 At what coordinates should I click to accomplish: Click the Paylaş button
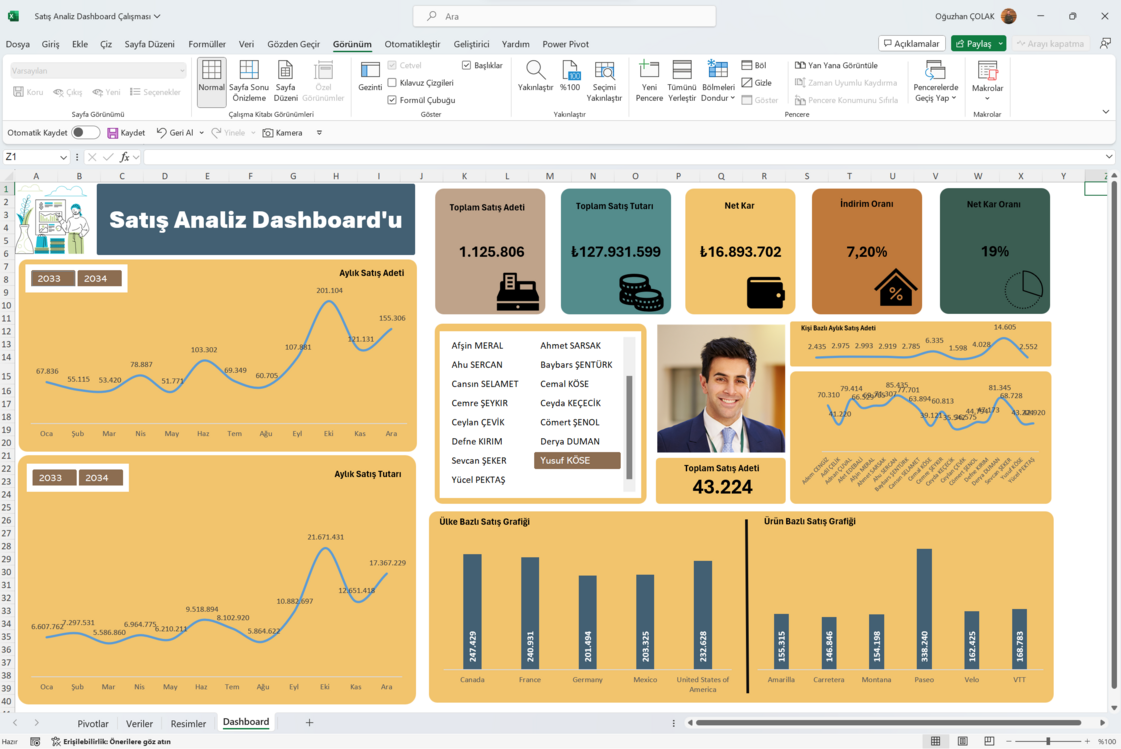pyautogui.click(x=973, y=44)
